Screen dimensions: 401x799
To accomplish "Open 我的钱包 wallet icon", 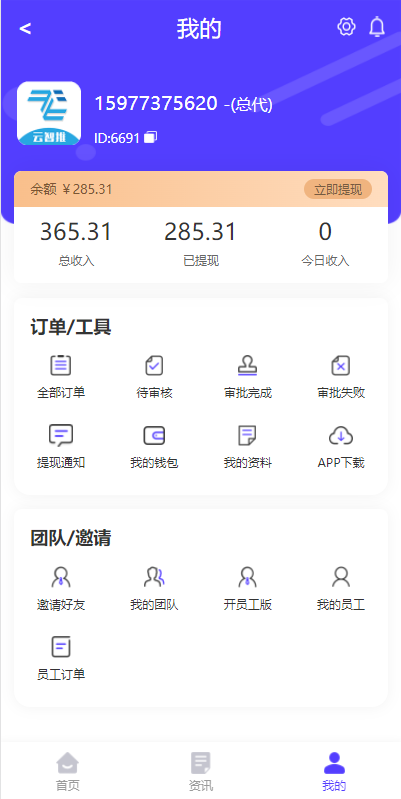I will (x=154, y=436).
